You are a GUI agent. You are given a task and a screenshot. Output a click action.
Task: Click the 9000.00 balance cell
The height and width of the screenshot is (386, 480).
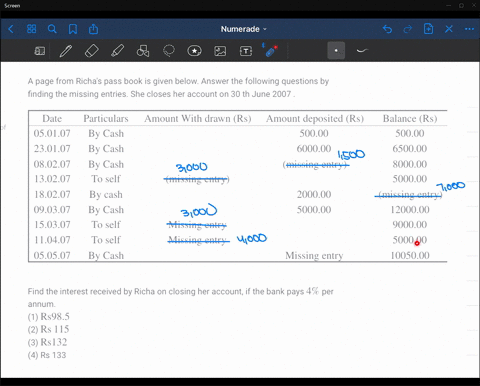pyautogui.click(x=410, y=225)
